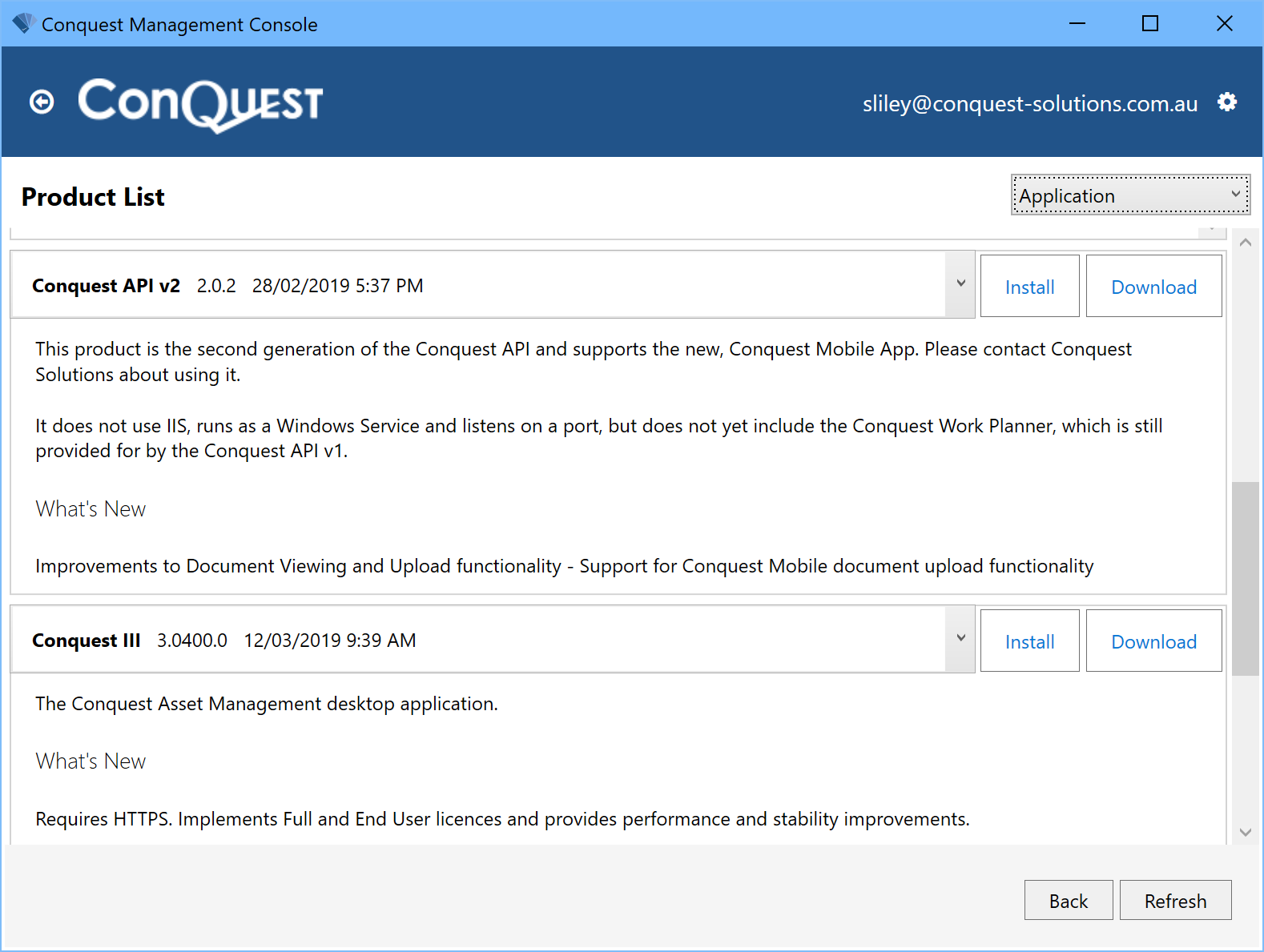Install Conquest API v2
1264x952 pixels.
click(x=1029, y=287)
